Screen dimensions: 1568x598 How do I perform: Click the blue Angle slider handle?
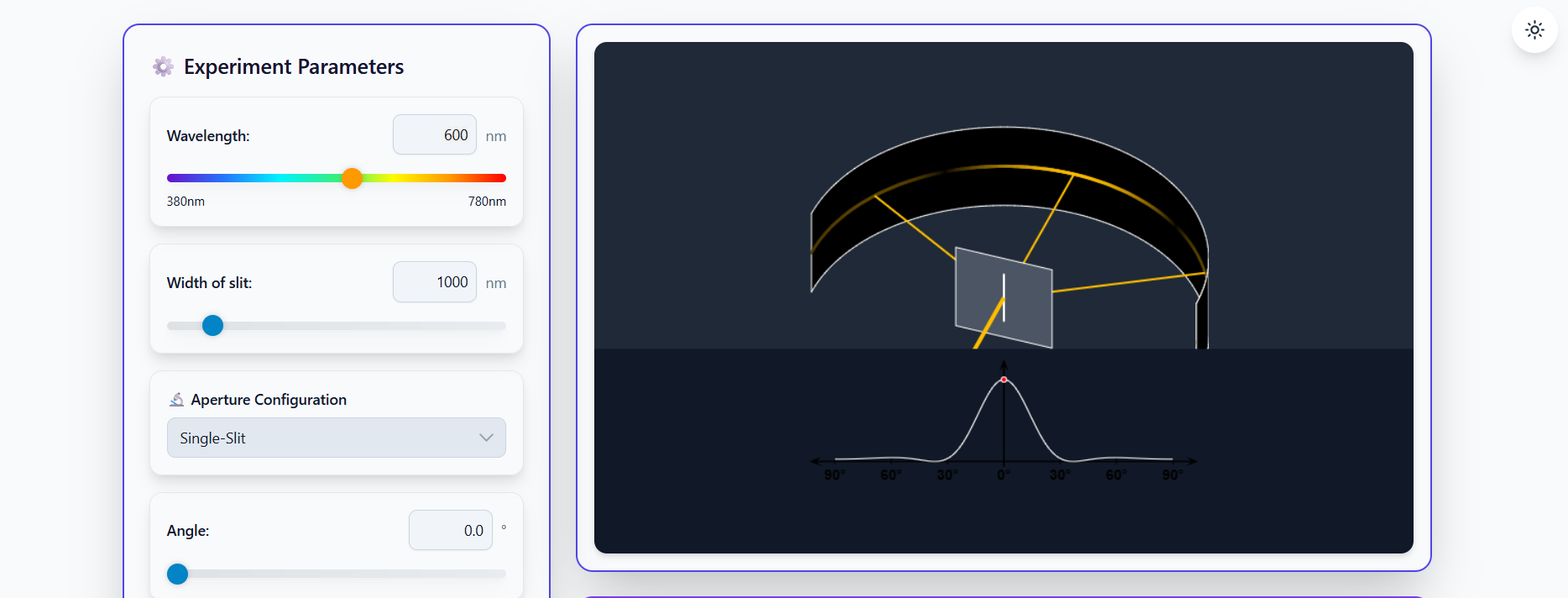(x=178, y=574)
